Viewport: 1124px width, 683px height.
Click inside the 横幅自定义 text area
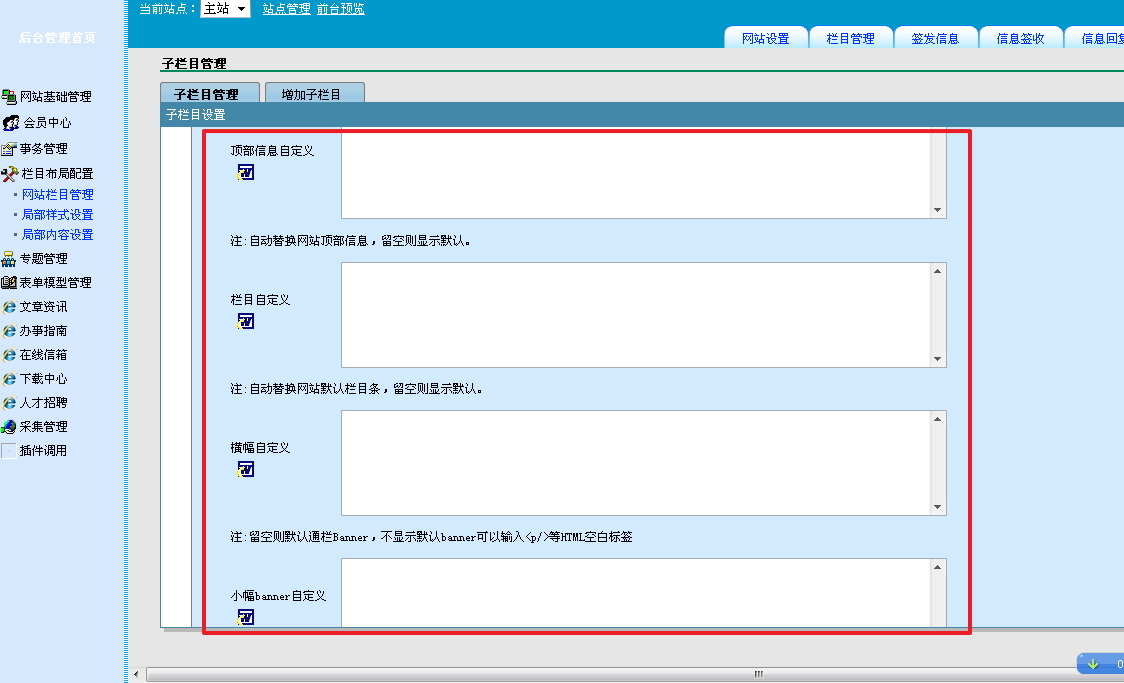pyautogui.click(x=635, y=462)
